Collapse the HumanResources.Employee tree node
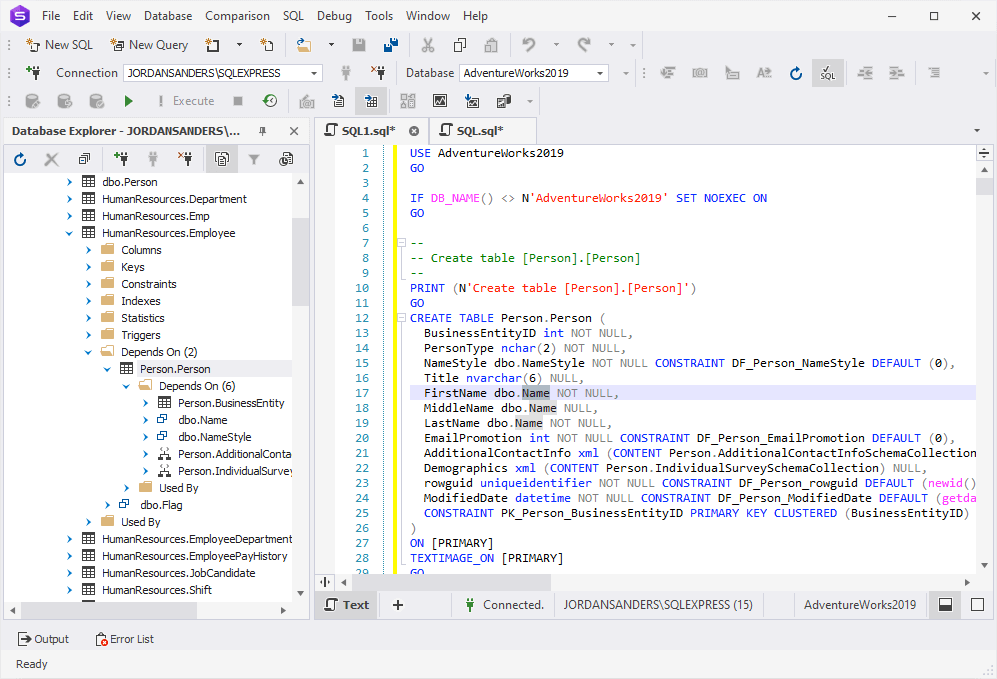This screenshot has height=679, width=997. 69,233
